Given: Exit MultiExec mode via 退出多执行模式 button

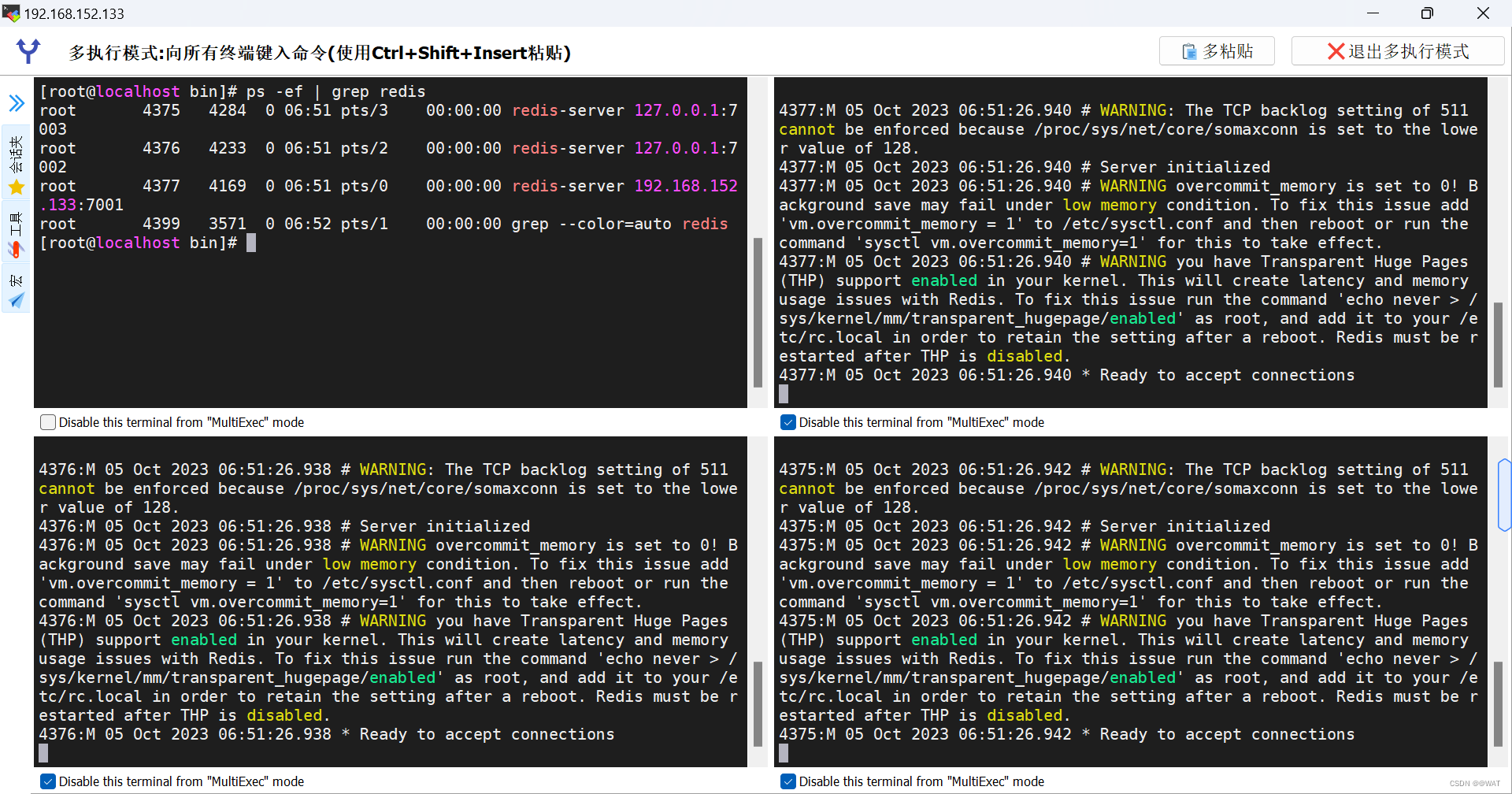Looking at the screenshot, I should point(1398,51).
